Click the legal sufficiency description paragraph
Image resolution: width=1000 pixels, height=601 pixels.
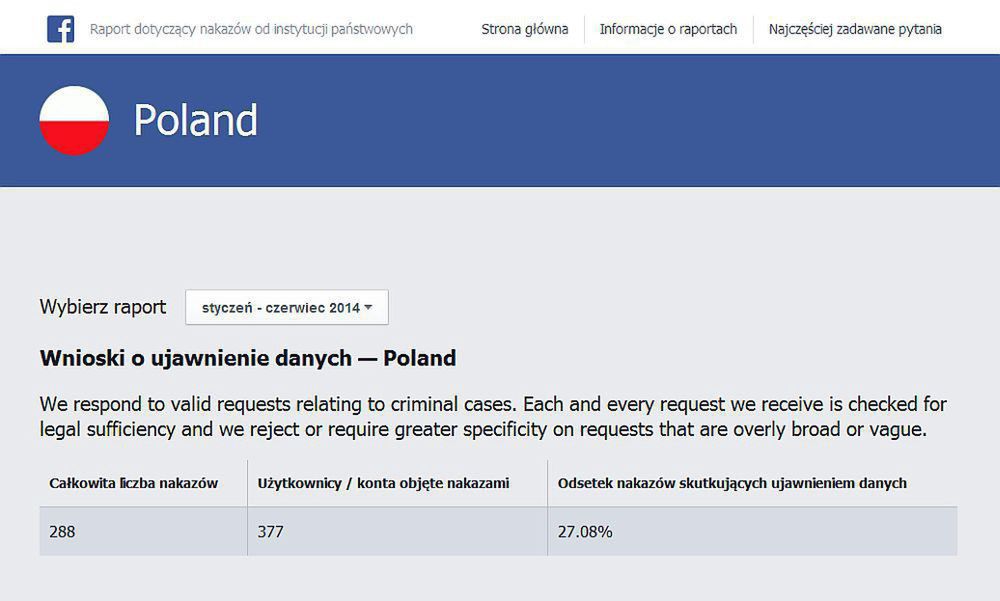click(493, 417)
